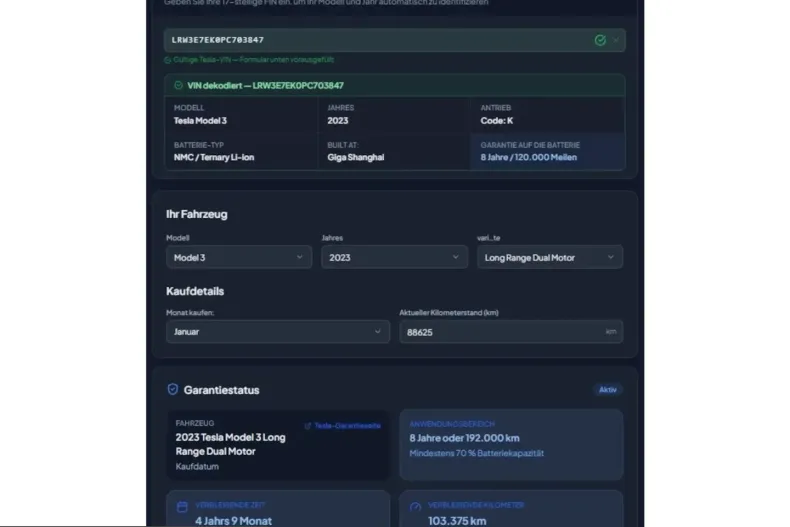
Task: Click the 'Kaufdatum' label in vehicle card
Action: click(x=197, y=467)
